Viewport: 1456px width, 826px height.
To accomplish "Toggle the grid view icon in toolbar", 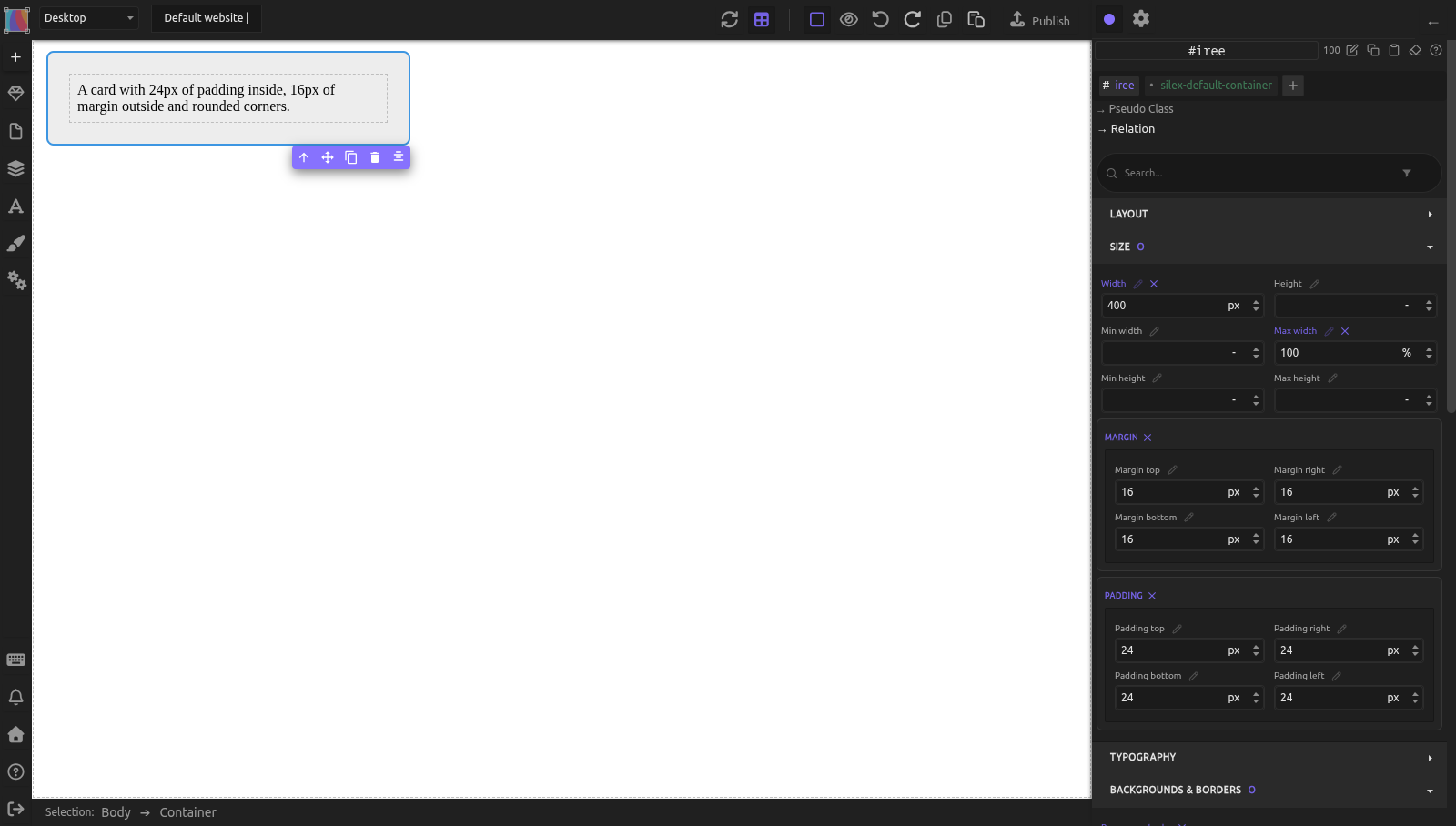I will [762, 19].
